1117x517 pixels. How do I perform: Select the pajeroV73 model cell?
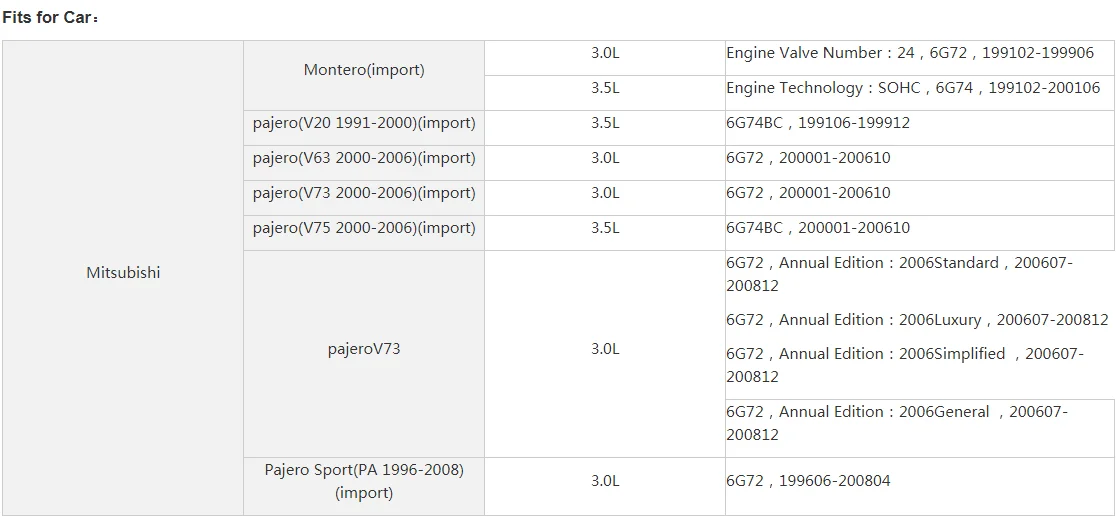(364, 349)
